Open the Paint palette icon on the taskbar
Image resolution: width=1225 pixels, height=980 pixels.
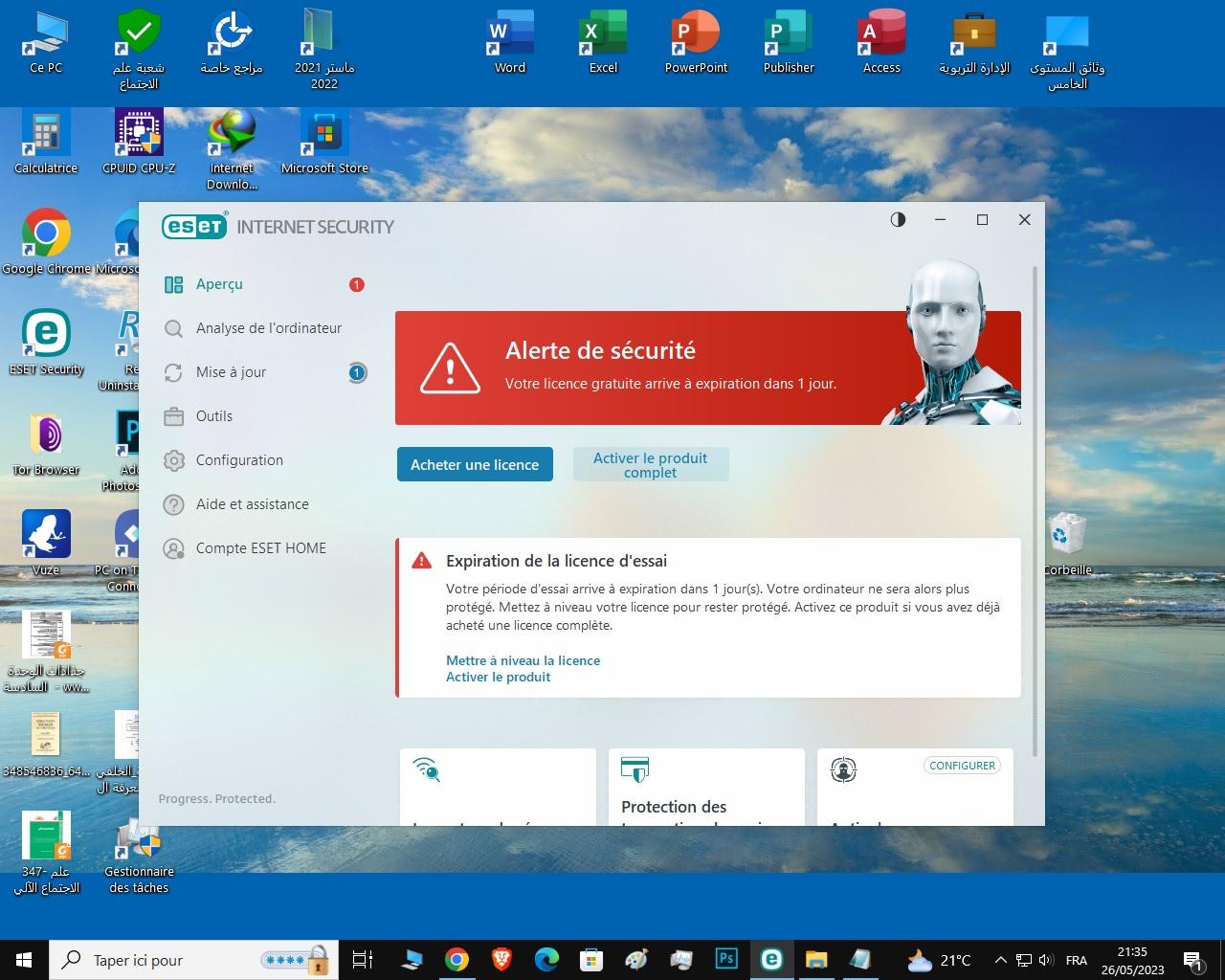[x=636, y=959]
